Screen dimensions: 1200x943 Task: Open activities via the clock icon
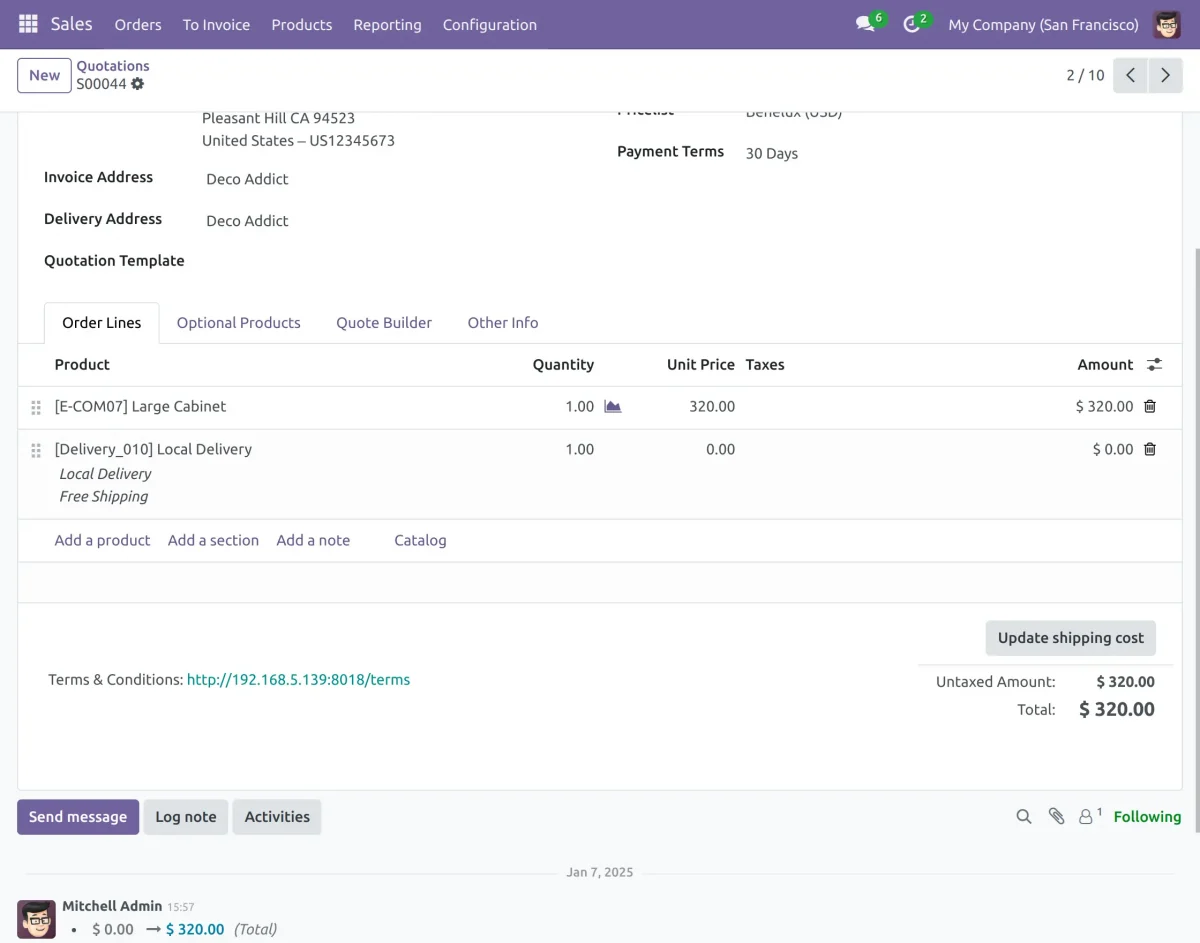pos(911,24)
